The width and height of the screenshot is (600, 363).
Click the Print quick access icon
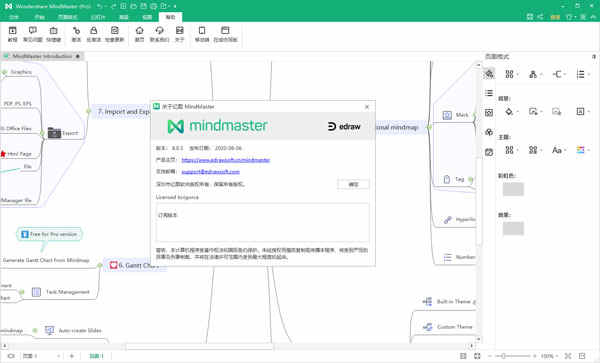point(153,6)
